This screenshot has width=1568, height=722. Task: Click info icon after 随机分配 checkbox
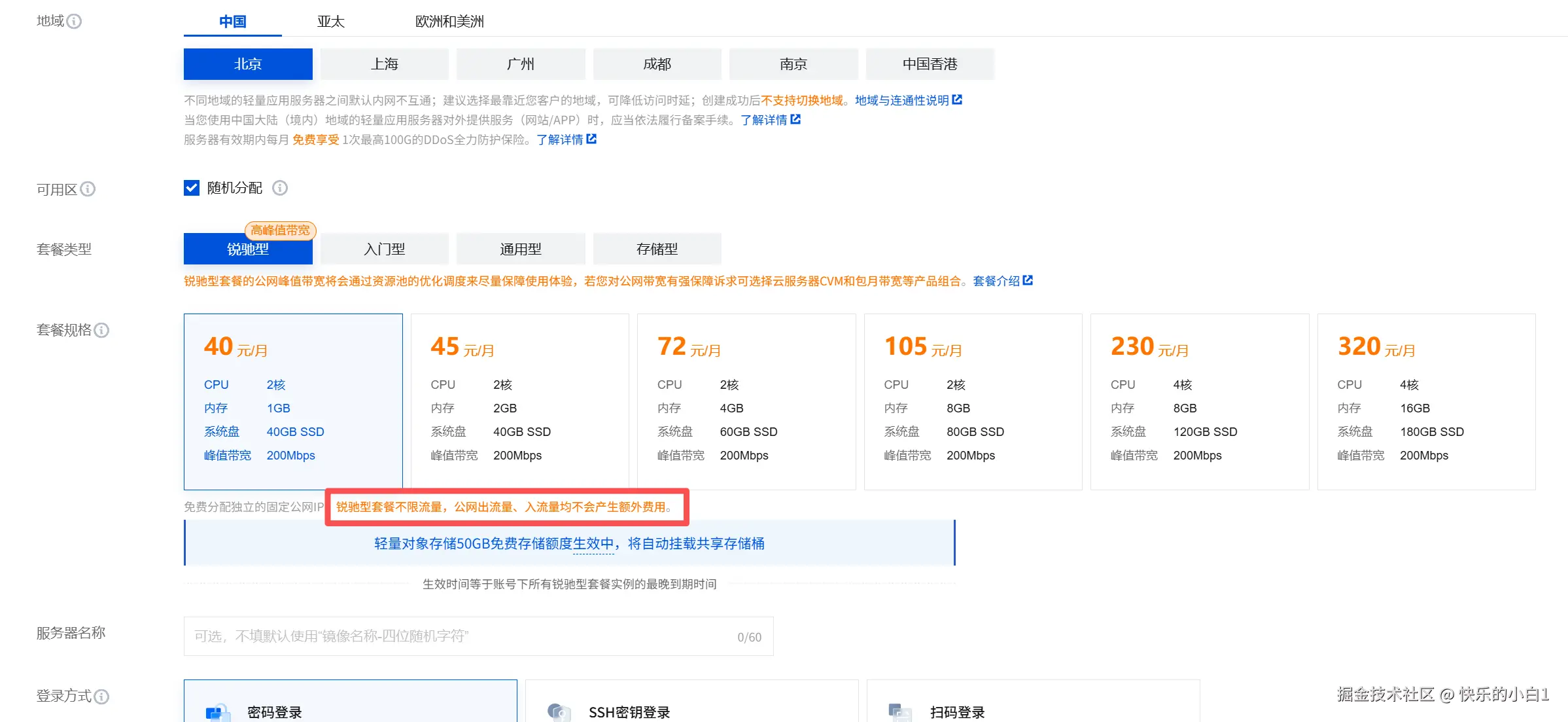click(x=280, y=188)
